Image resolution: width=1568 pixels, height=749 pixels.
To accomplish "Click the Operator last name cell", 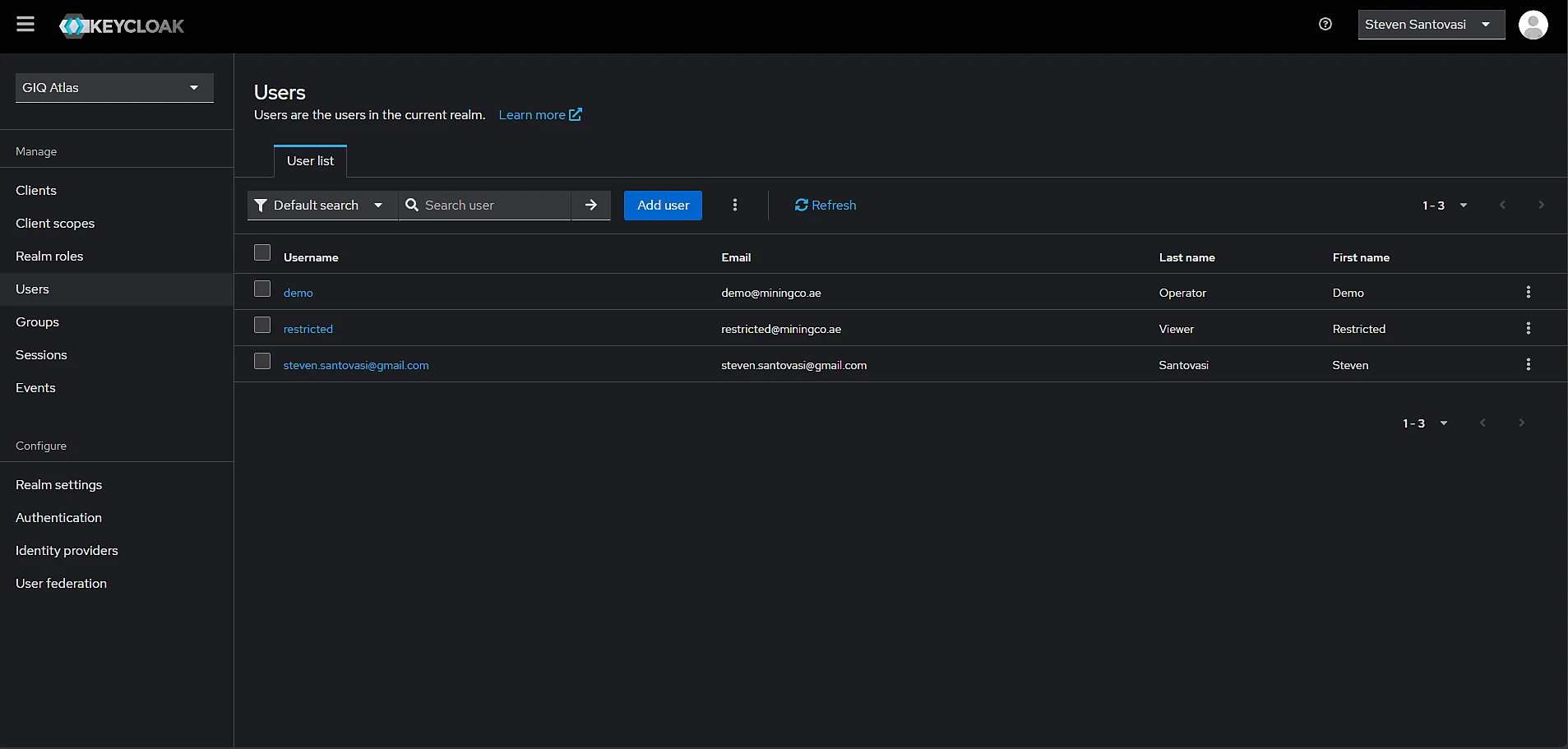I will [x=1182, y=293].
